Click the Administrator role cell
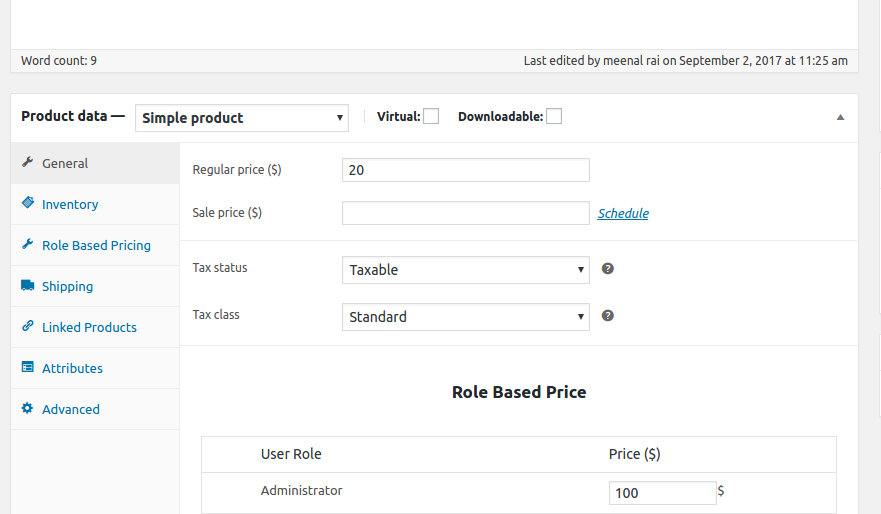The height and width of the screenshot is (514, 881). pyautogui.click(x=301, y=490)
